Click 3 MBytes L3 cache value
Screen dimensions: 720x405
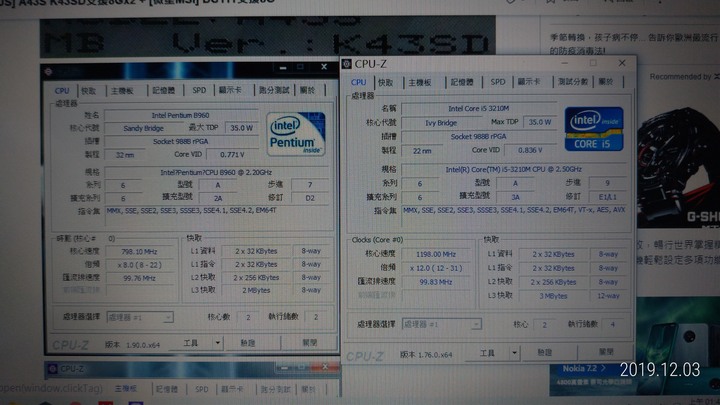pos(553,296)
